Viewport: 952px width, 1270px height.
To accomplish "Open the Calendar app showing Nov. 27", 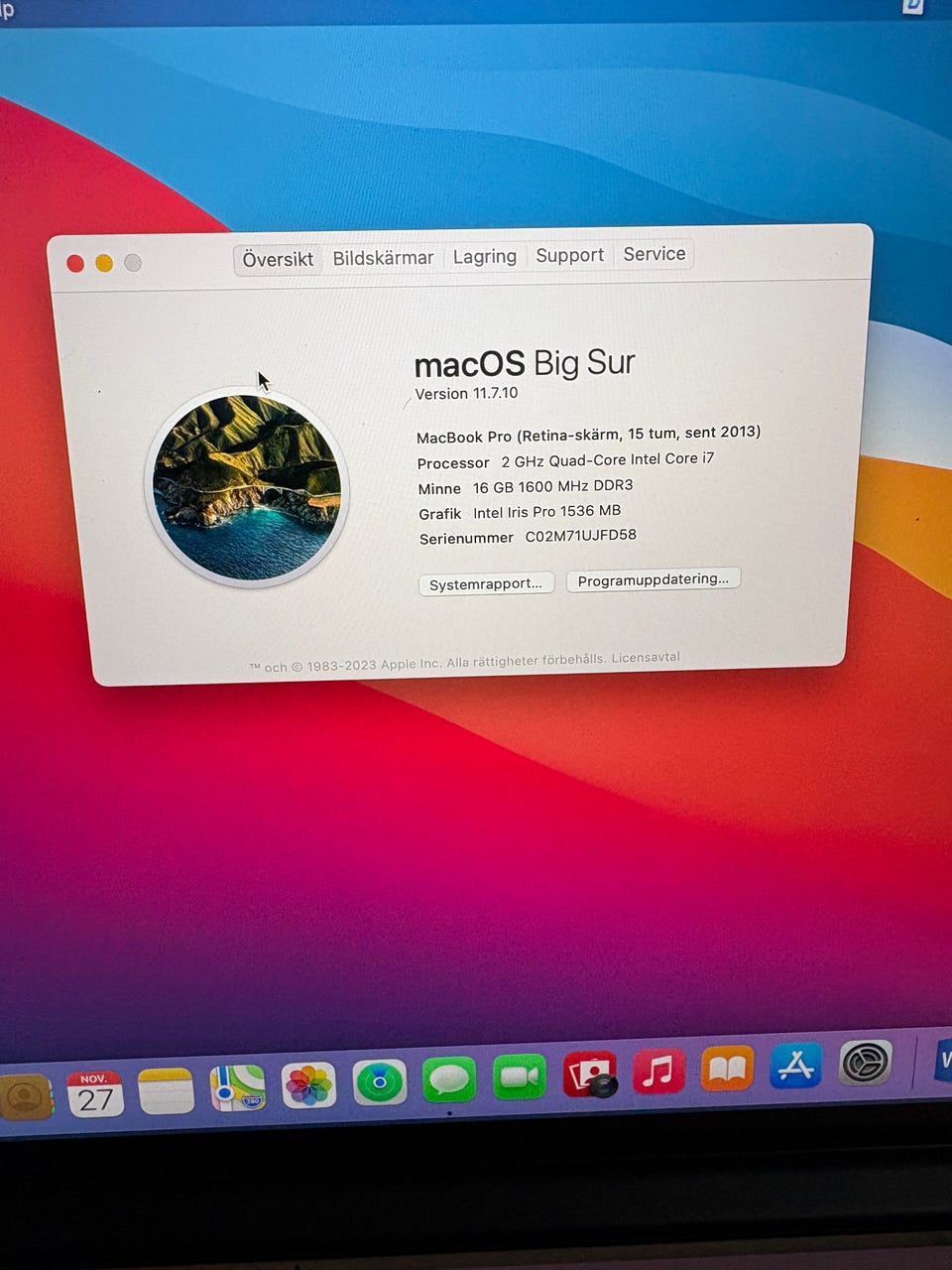I will [x=95, y=1094].
